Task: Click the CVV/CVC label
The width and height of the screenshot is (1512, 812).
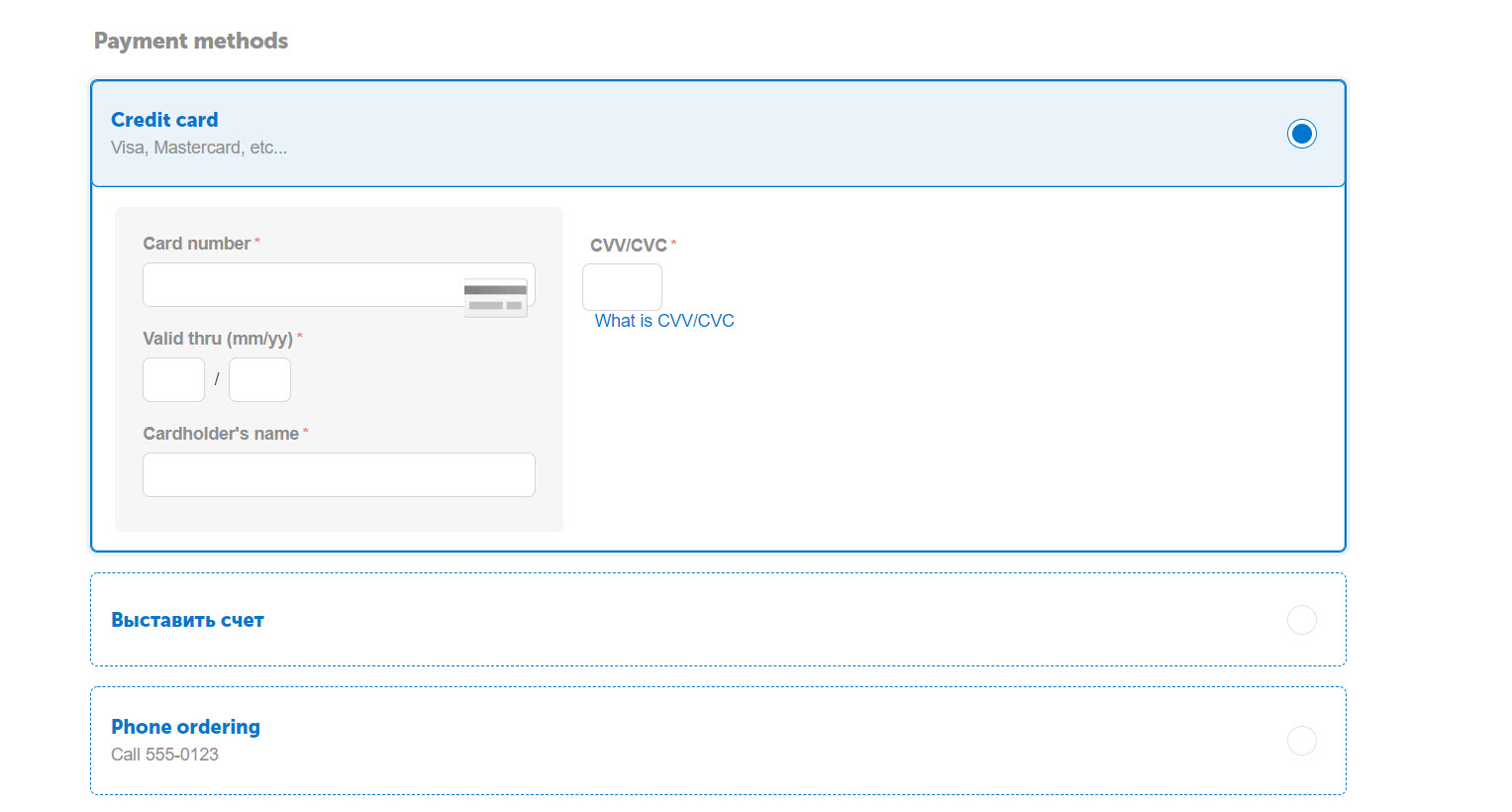Action: 629,246
